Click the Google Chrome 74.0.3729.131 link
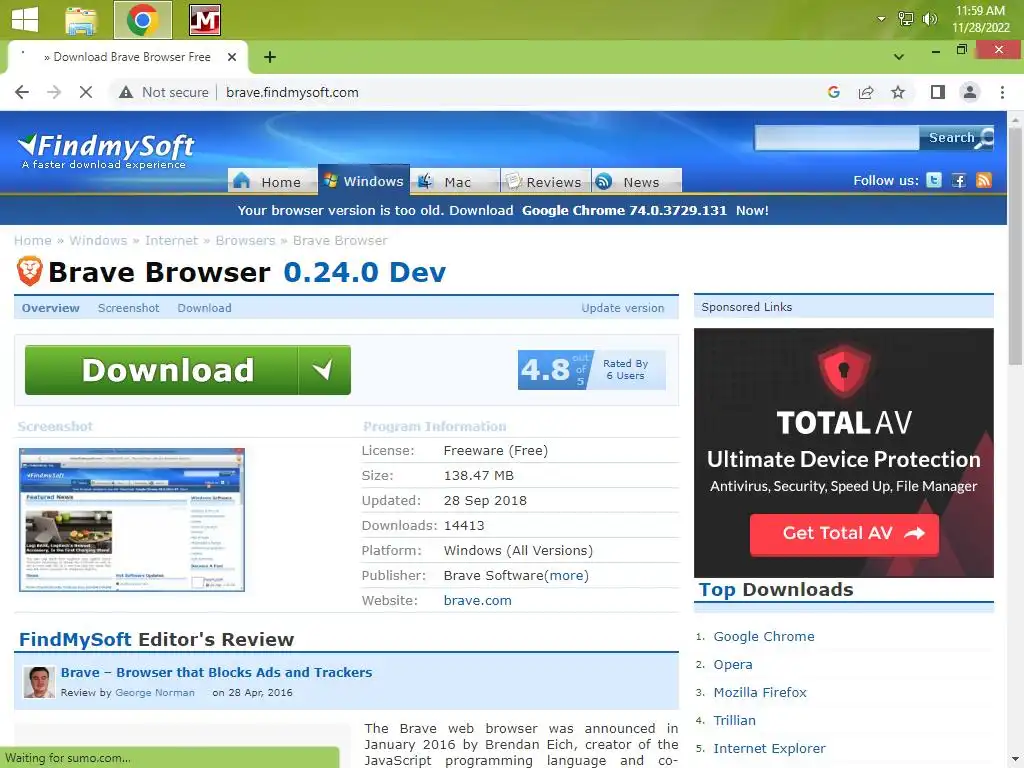This screenshot has height=768, width=1024. coord(624,210)
